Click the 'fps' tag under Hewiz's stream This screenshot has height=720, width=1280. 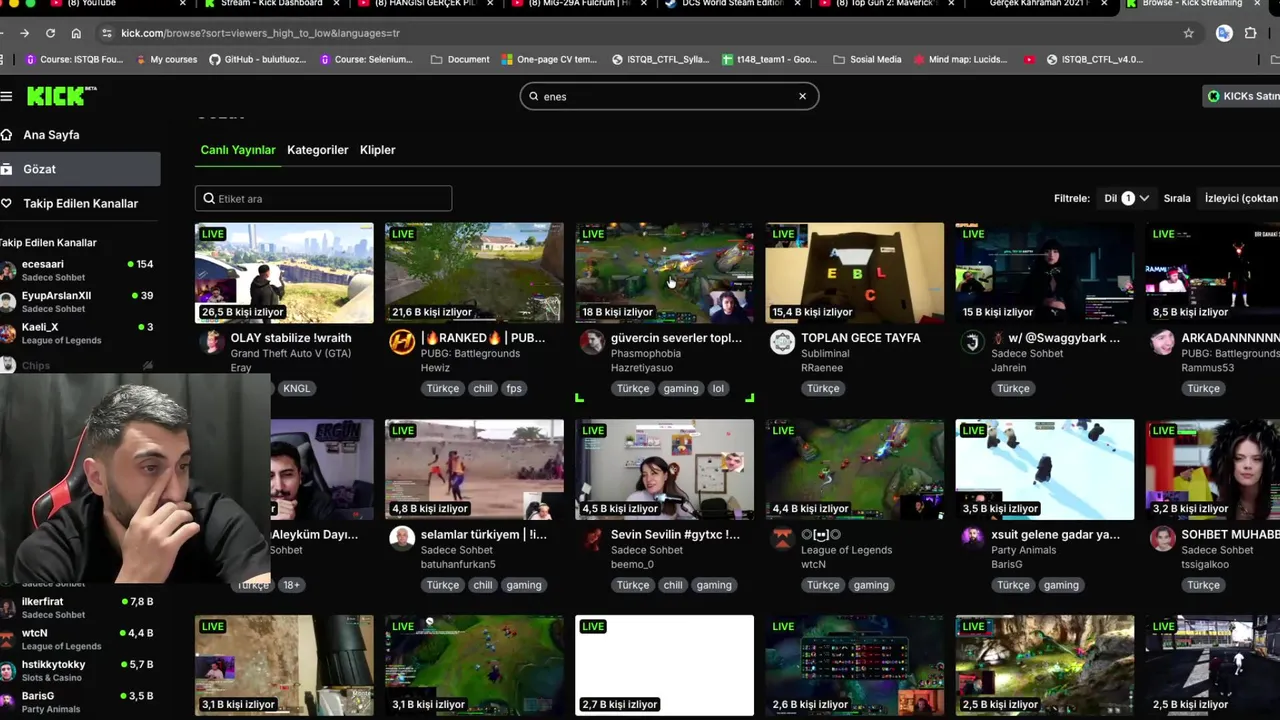(513, 388)
